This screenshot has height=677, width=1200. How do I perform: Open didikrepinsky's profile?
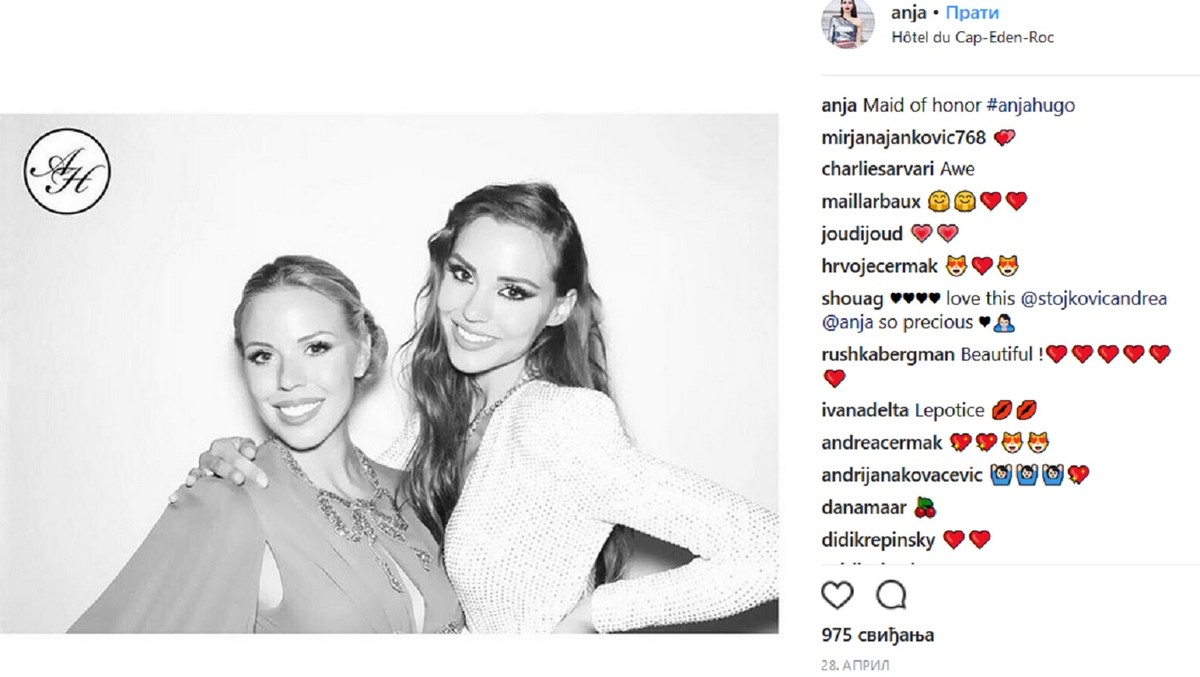click(878, 540)
